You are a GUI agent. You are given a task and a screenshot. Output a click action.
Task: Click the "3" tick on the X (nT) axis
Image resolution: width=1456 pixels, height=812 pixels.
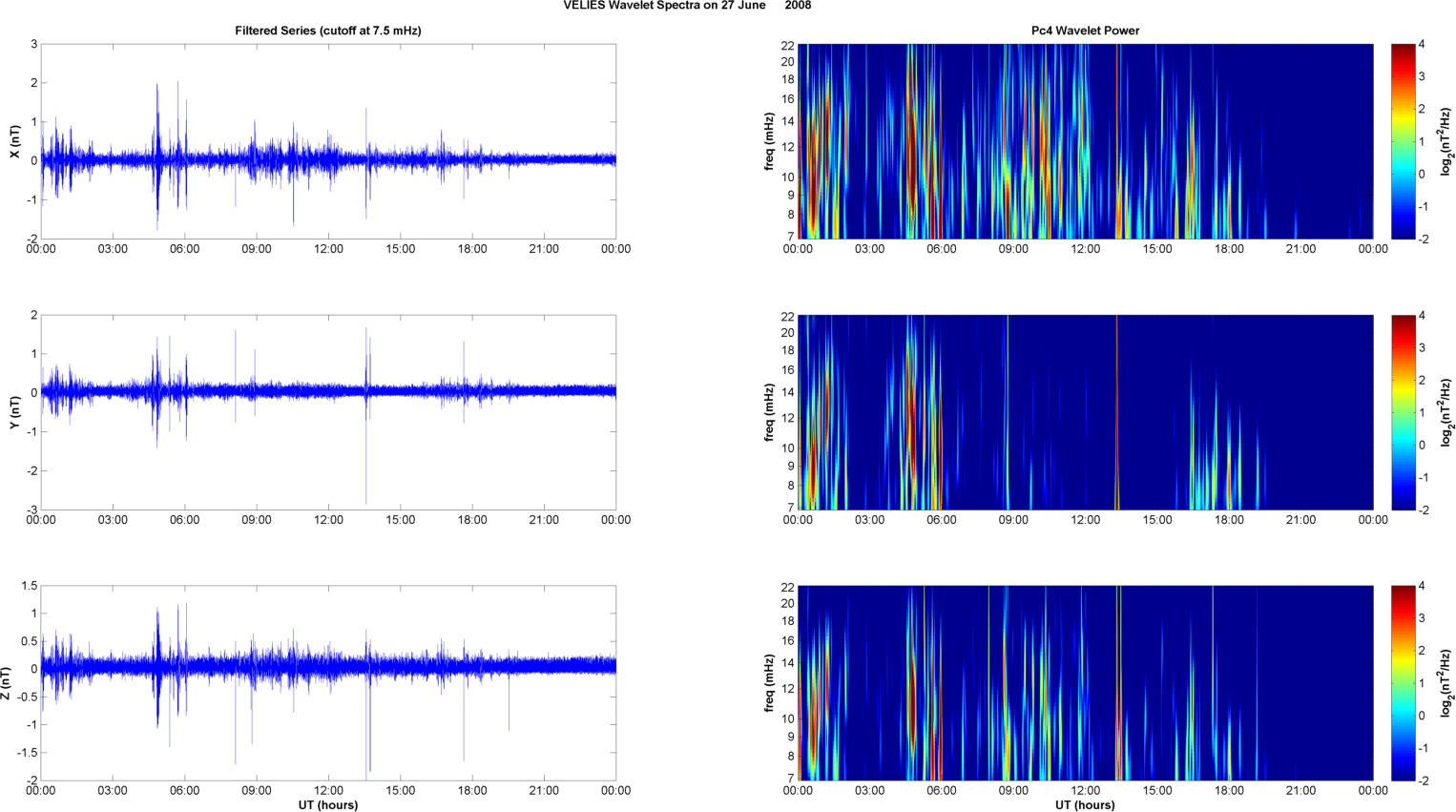34,44
